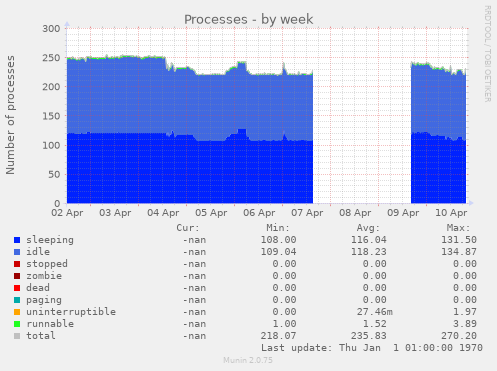This screenshot has height=371, width=497.
Task: Click the 'Max:' column header
Action: 458,228
